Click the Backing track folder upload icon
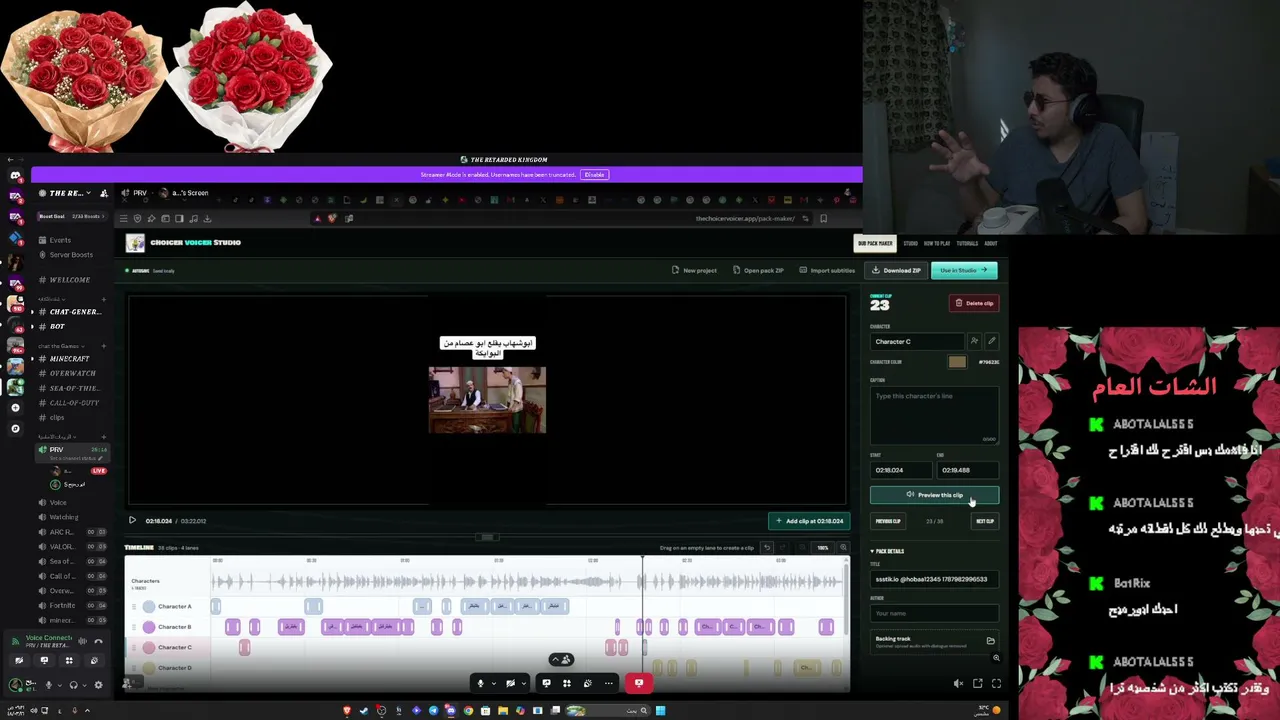 point(990,641)
